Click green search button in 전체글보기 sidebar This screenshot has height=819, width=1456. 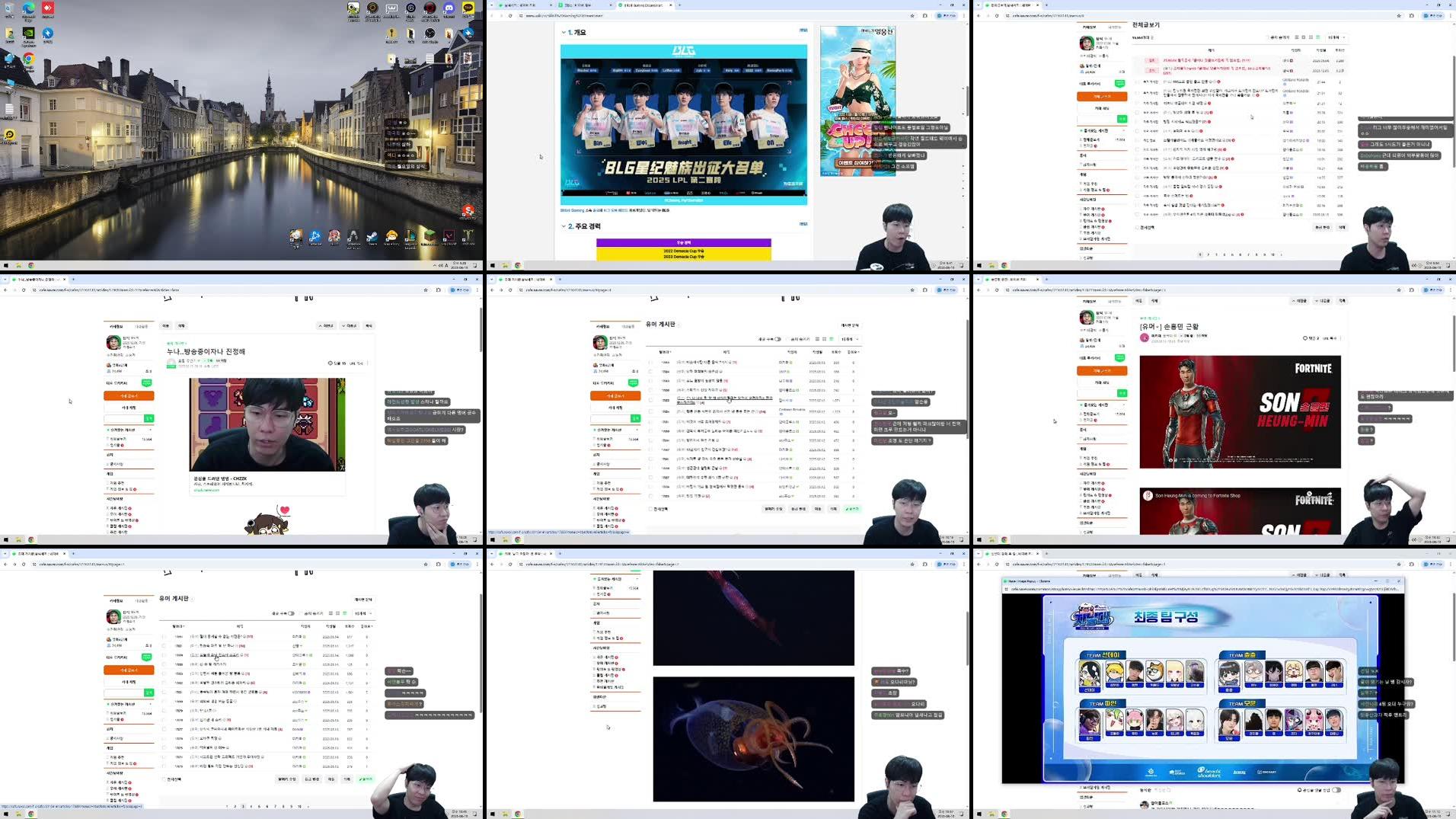[x=1122, y=119]
